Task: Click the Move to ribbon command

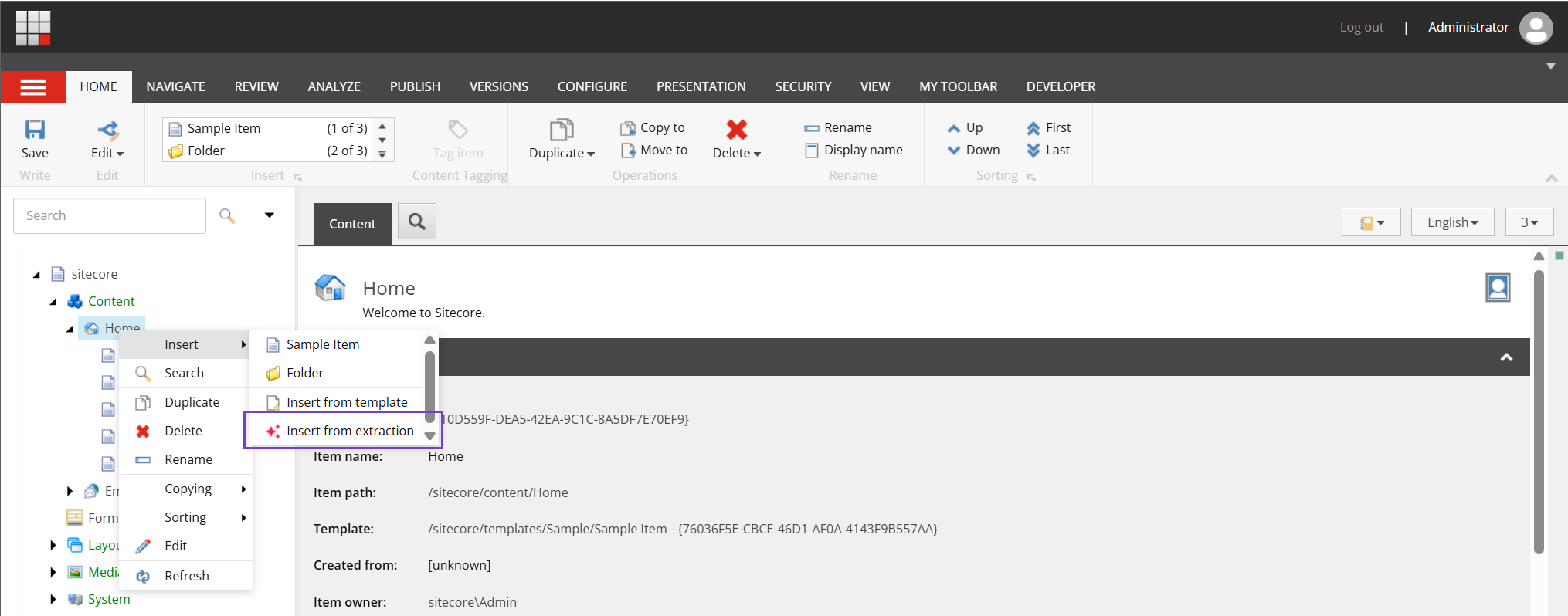Action: coord(654,150)
